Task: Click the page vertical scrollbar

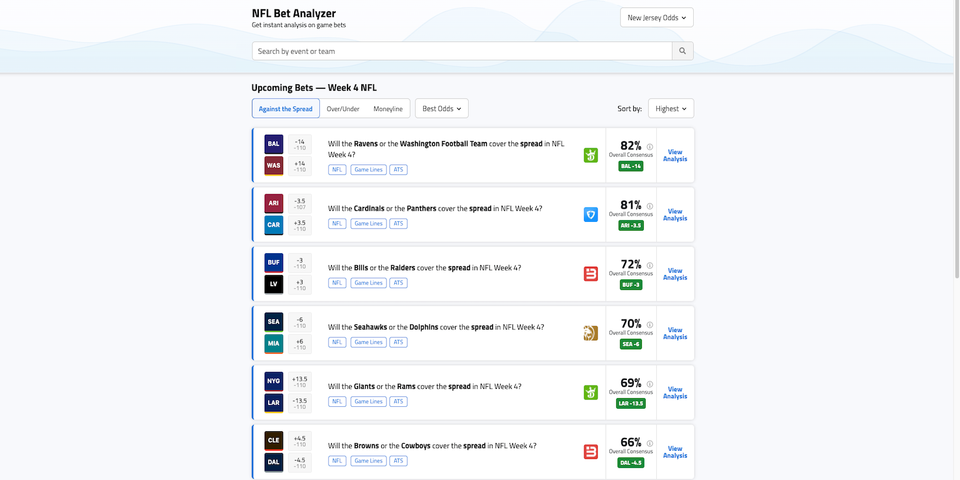Action: point(956,138)
